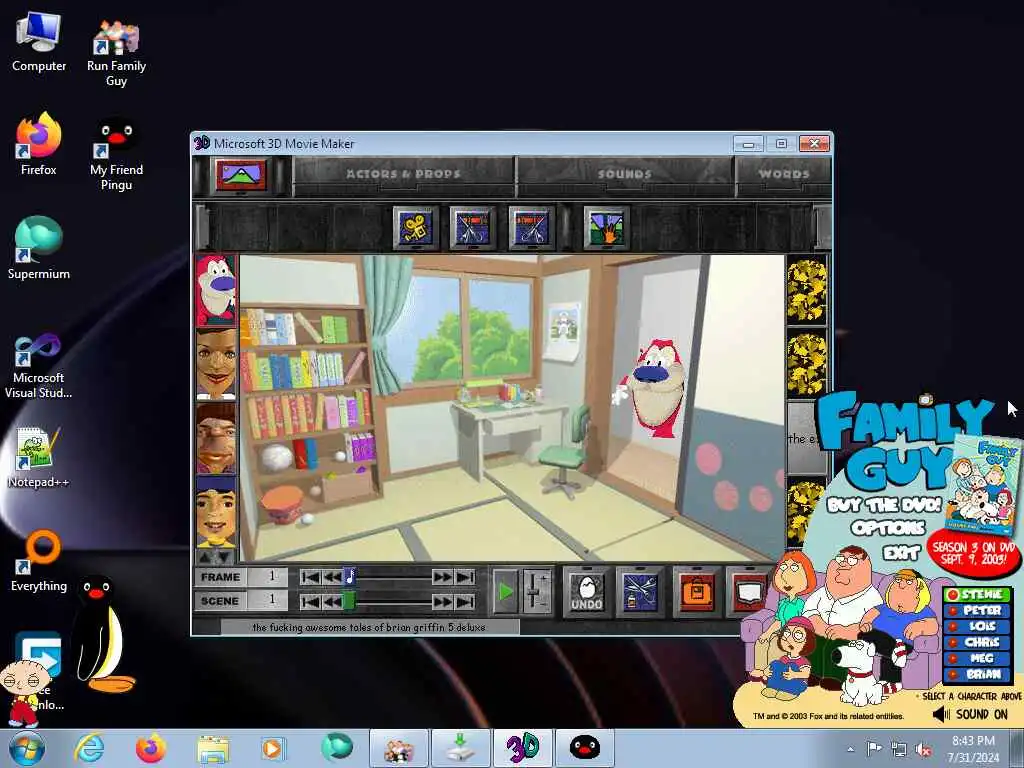1024x768 pixels.
Task: Click the muted speaker tray icon
Action: pos(923,750)
